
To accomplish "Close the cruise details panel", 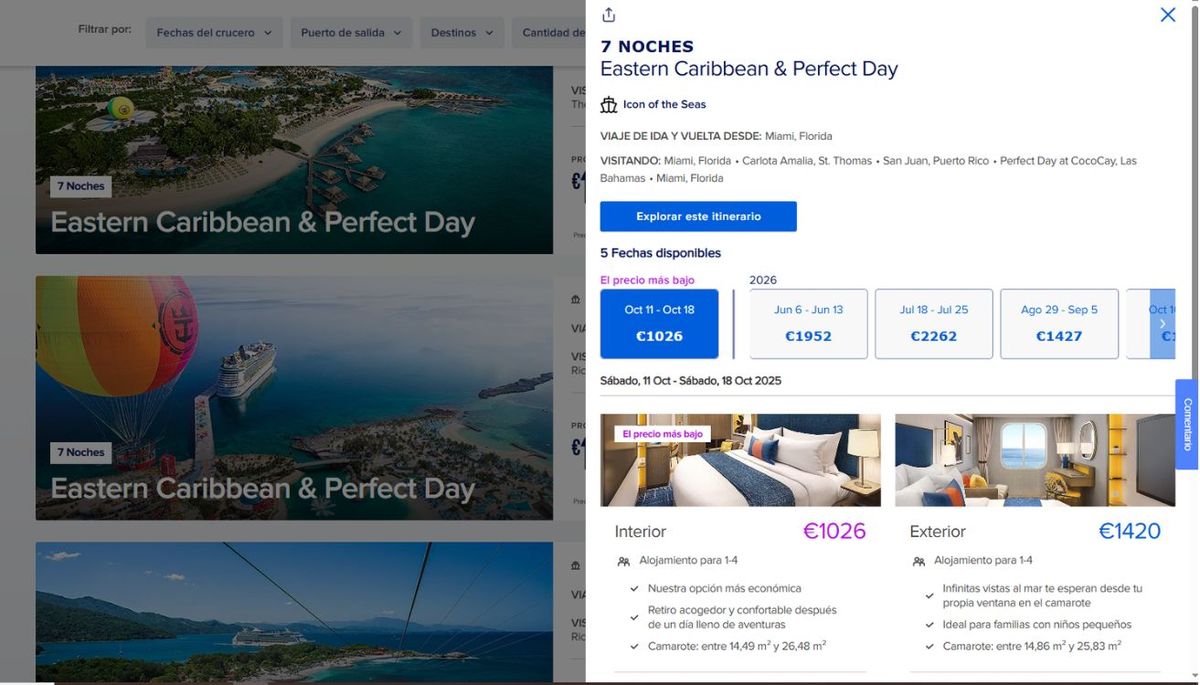I will pyautogui.click(x=1167, y=15).
